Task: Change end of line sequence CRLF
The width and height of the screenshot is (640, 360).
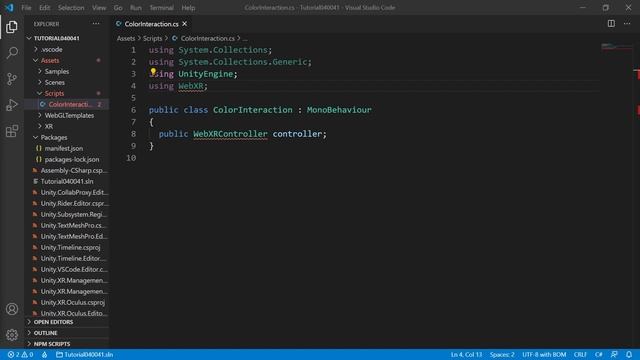Action: [x=580, y=354]
